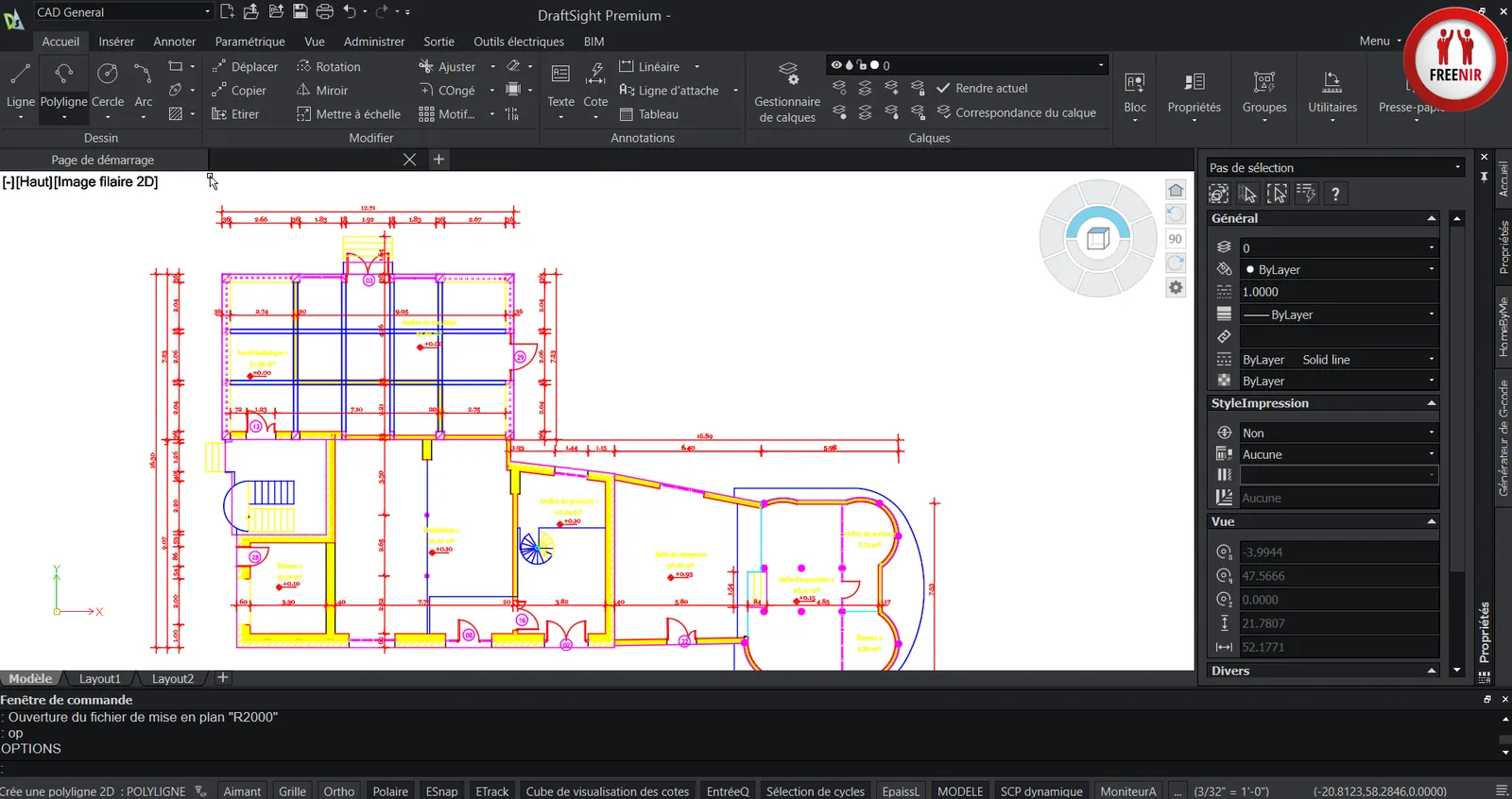Click the COngé fillet tool
Image resolution: width=1512 pixels, height=799 pixels.
pyautogui.click(x=448, y=91)
